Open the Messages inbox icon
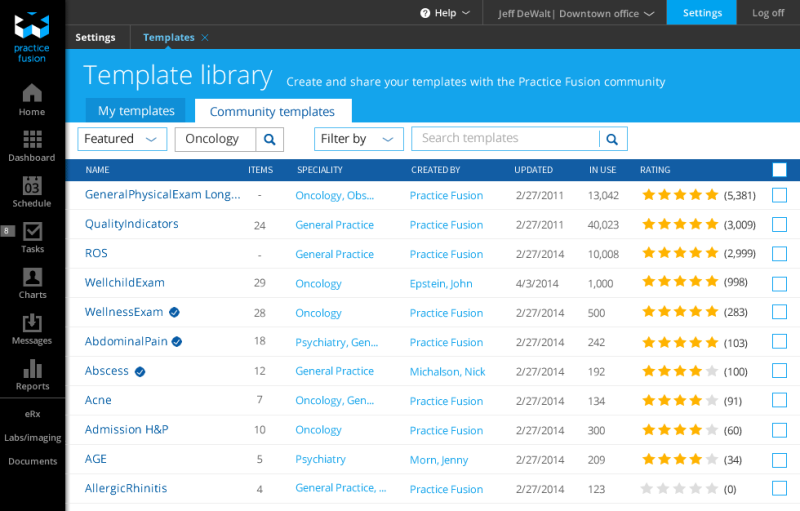Viewport: 800px width, 511px height. point(32,322)
